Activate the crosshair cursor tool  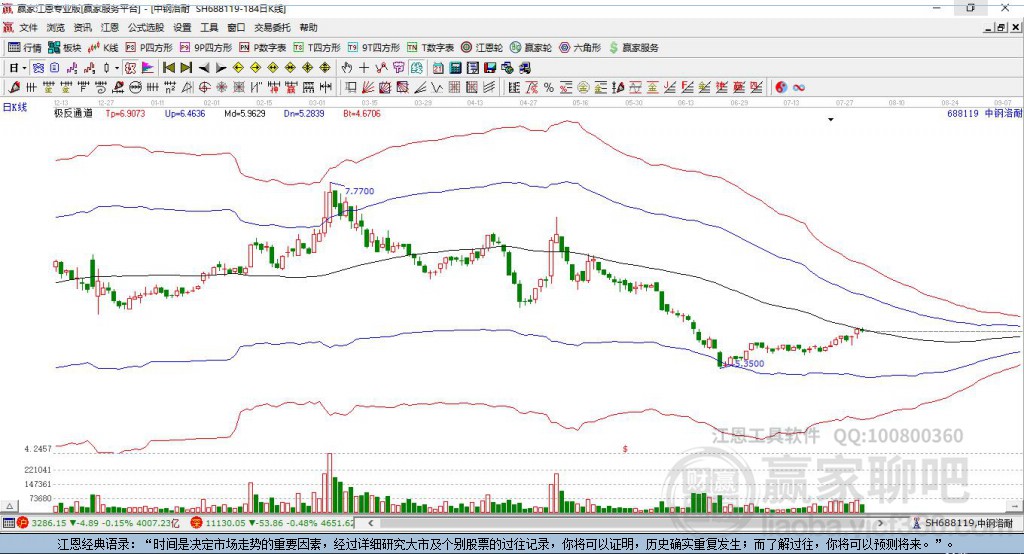(364, 67)
